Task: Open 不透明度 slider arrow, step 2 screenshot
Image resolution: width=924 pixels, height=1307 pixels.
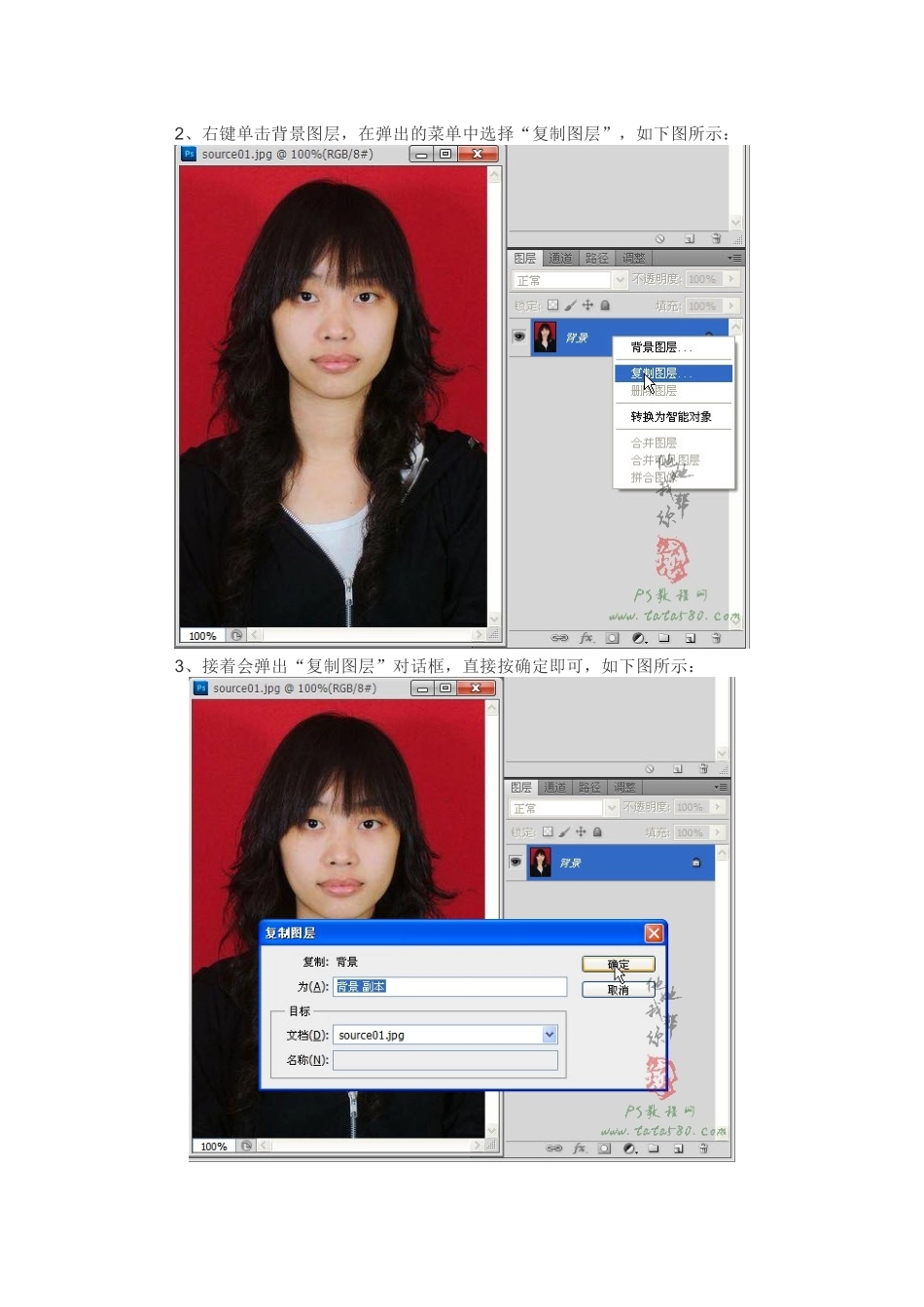Action: tap(730, 279)
